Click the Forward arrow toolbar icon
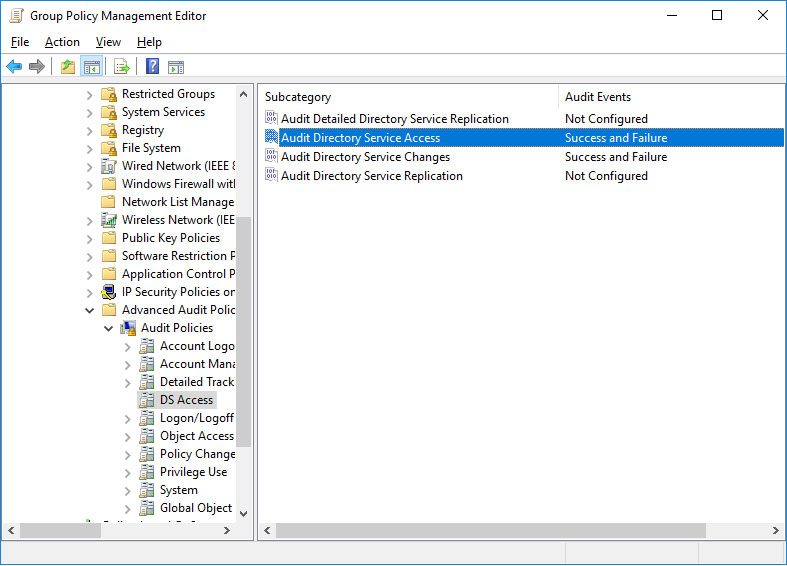787x566 pixels. click(37, 66)
